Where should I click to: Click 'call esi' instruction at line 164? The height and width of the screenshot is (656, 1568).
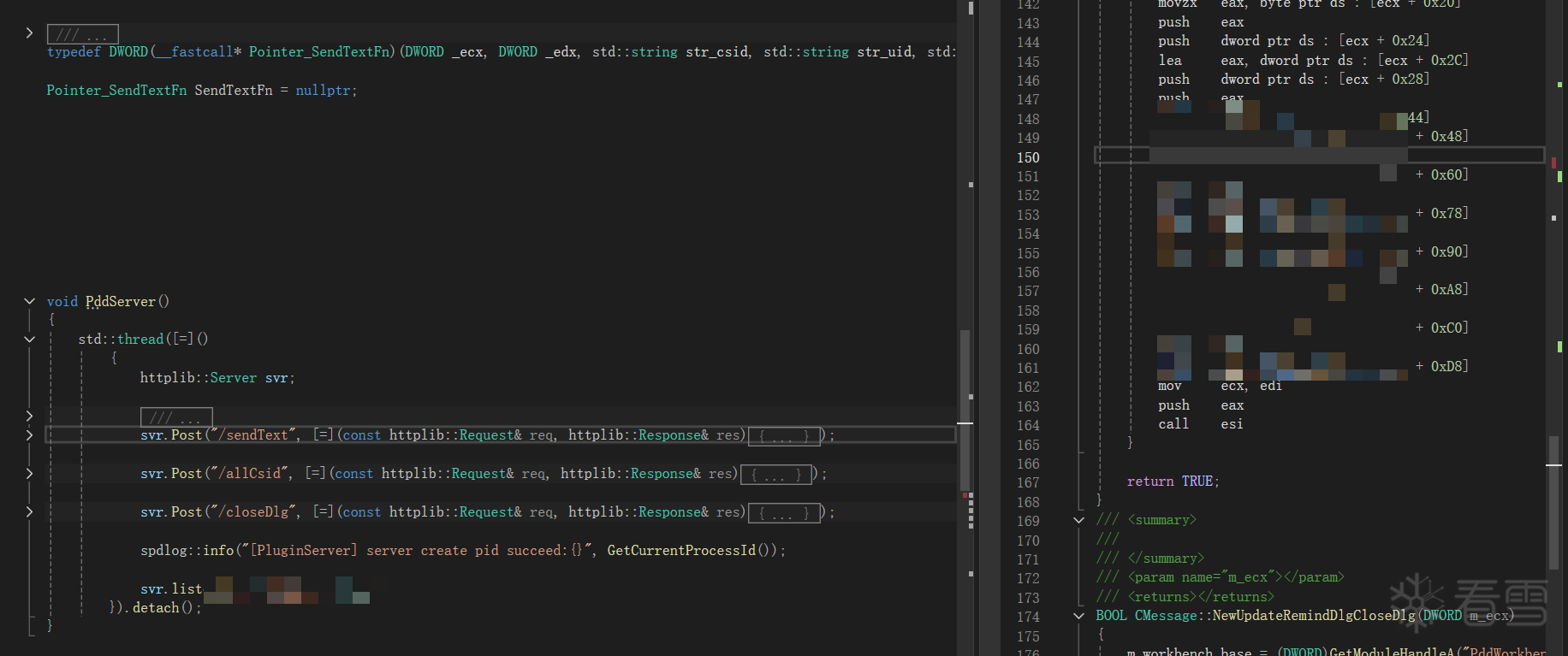pyautogui.click(x=1200, y=424)
